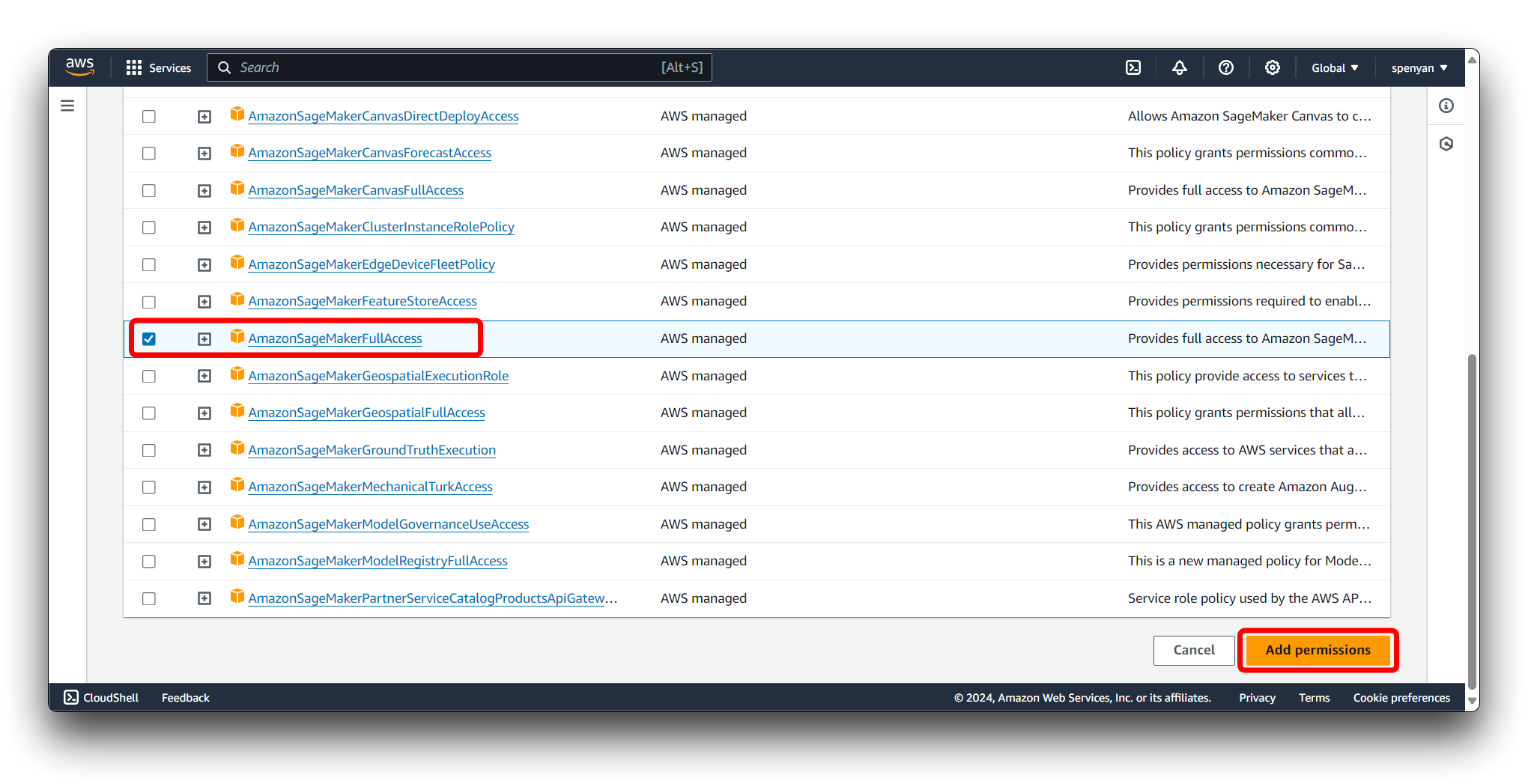
Task: Open the spenyan account dropdown
Action: click(x=1419, y=67)
